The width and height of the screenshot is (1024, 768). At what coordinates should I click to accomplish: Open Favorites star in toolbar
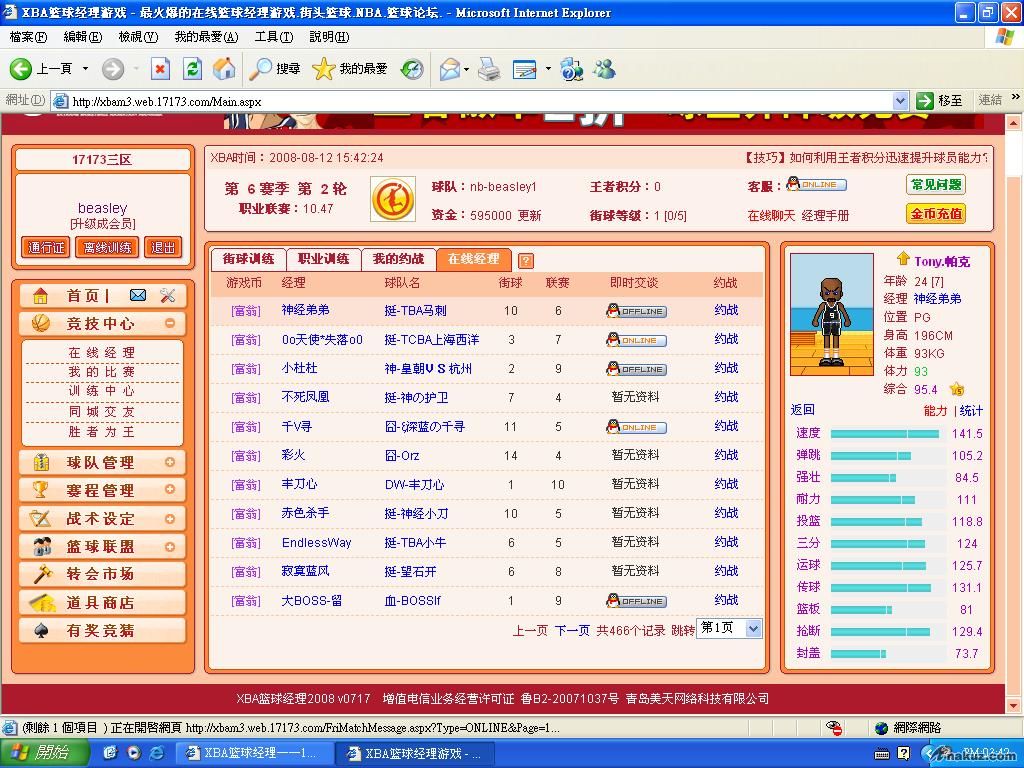(323, 69)
